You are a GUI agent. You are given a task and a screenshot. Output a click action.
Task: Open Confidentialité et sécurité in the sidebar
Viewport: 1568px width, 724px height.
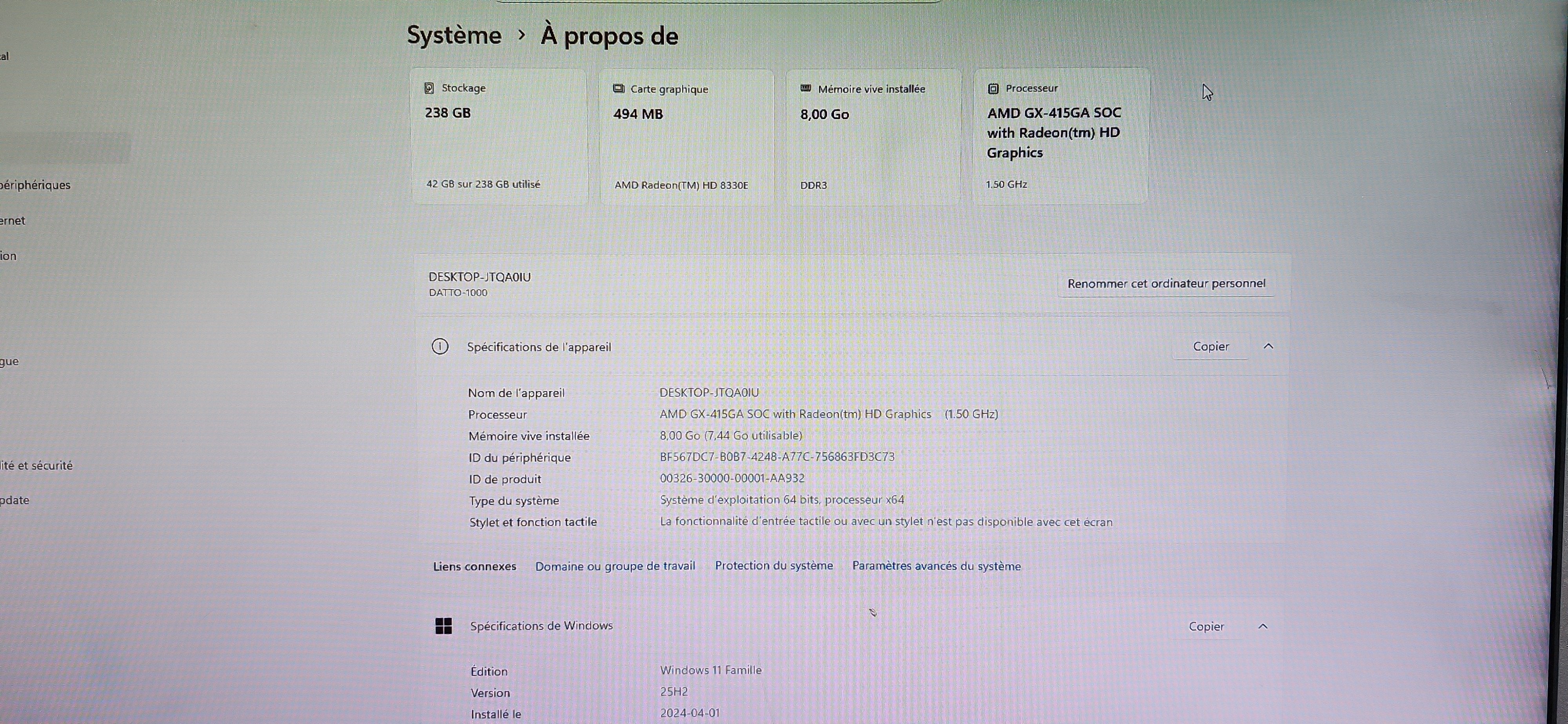(x=36, y=465)
